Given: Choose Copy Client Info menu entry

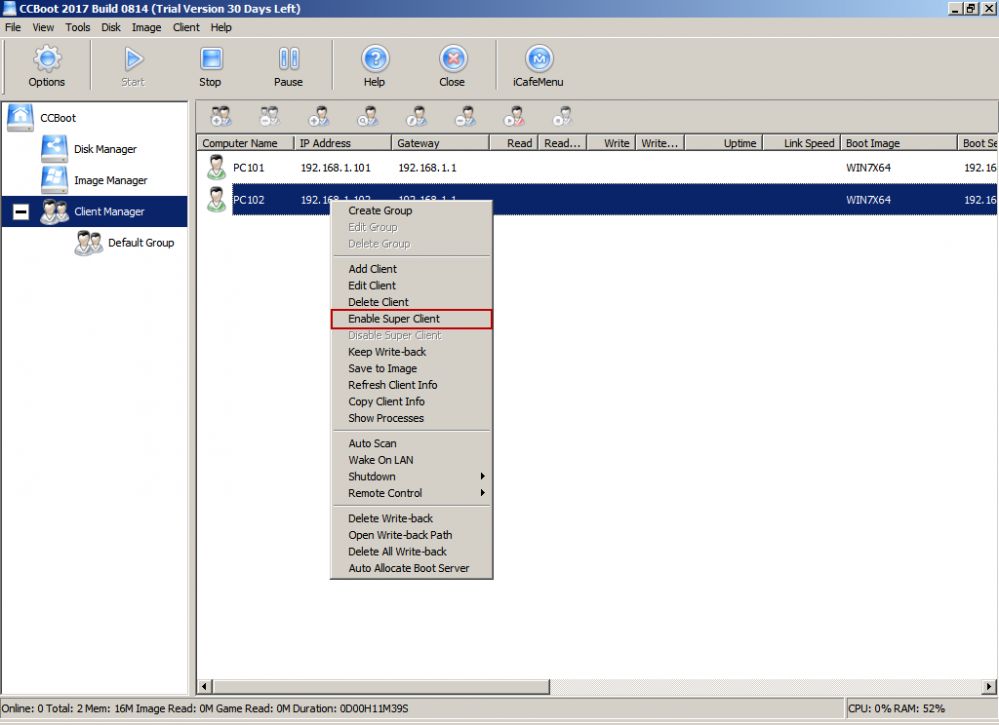Looking at the screenshot, I should [x=412, y=401].
